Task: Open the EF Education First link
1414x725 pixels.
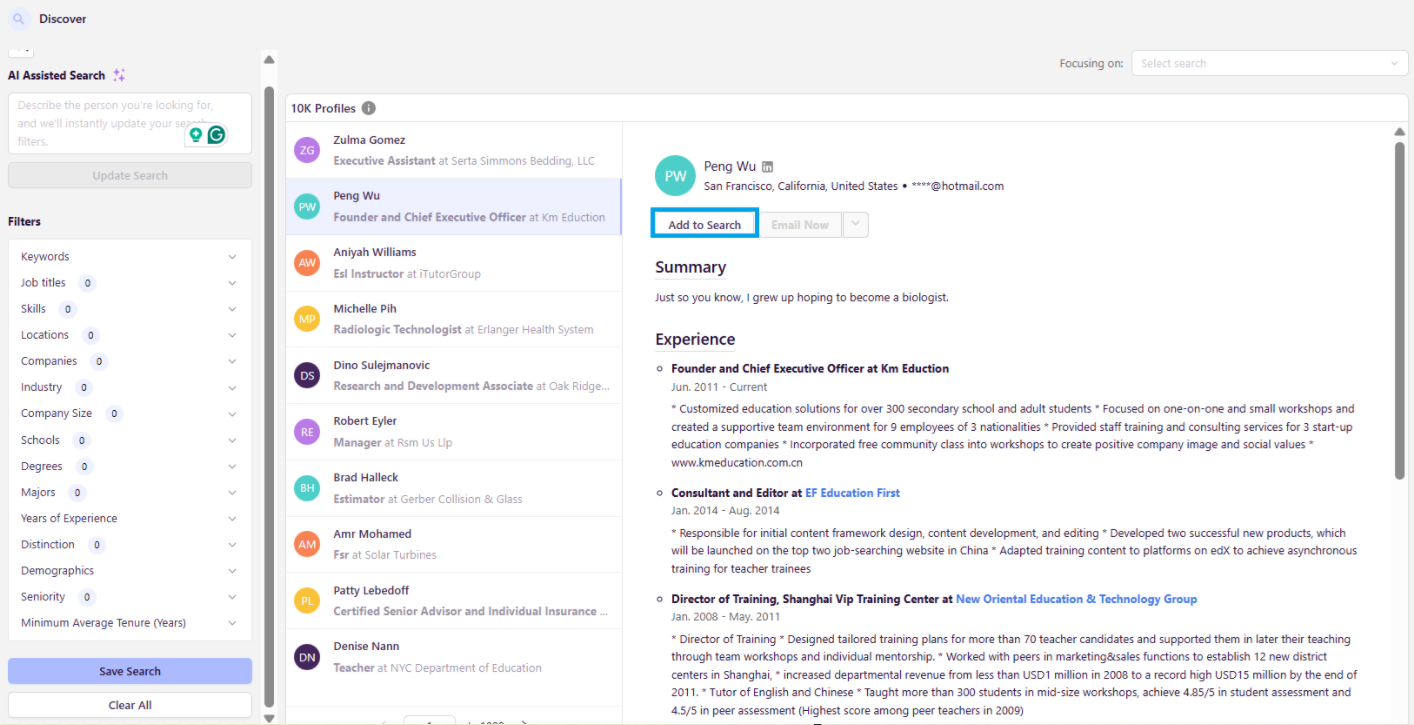Action: [852, 493]
